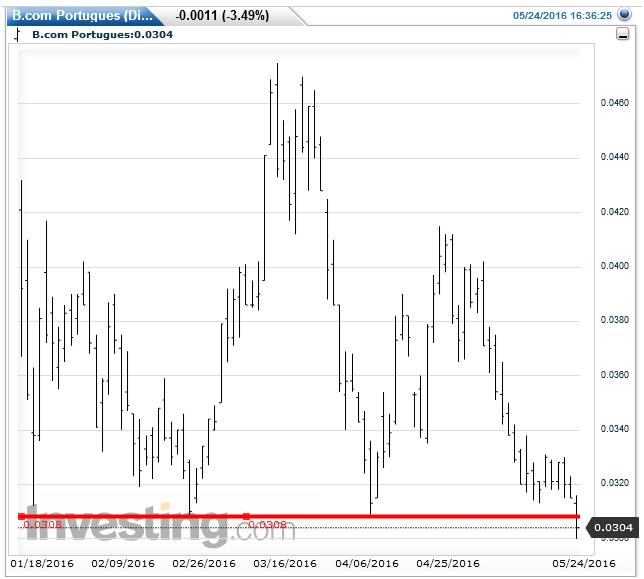The height and width of the screenshot is (579, 644).
Task: Click the 02/26/2016 date axis label
Action: coord(204,563)
